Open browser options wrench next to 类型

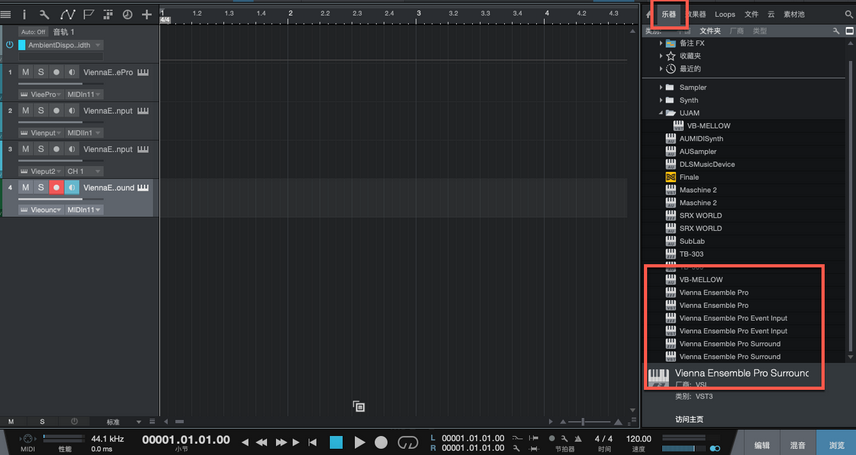pyautogui.click(x=836, y=31)
